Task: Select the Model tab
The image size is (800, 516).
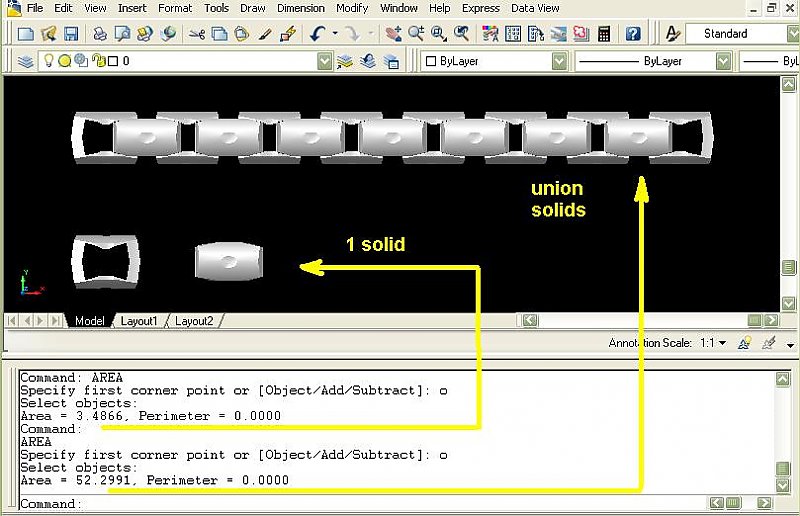Action: 90,321
